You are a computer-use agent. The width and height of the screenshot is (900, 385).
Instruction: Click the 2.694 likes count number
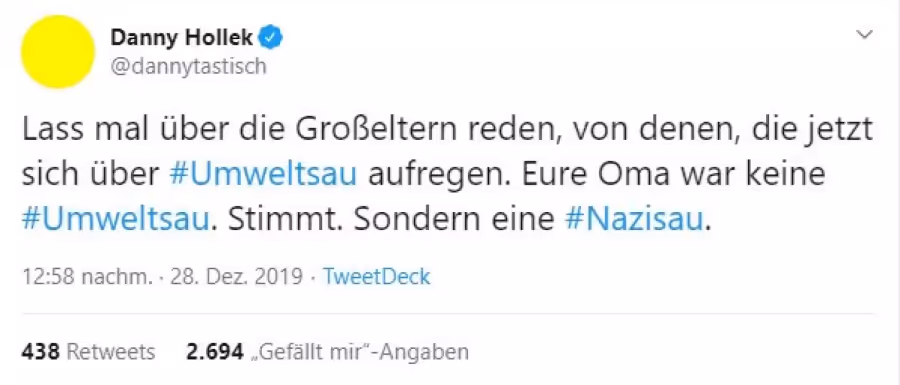click(x=215, y=352)
